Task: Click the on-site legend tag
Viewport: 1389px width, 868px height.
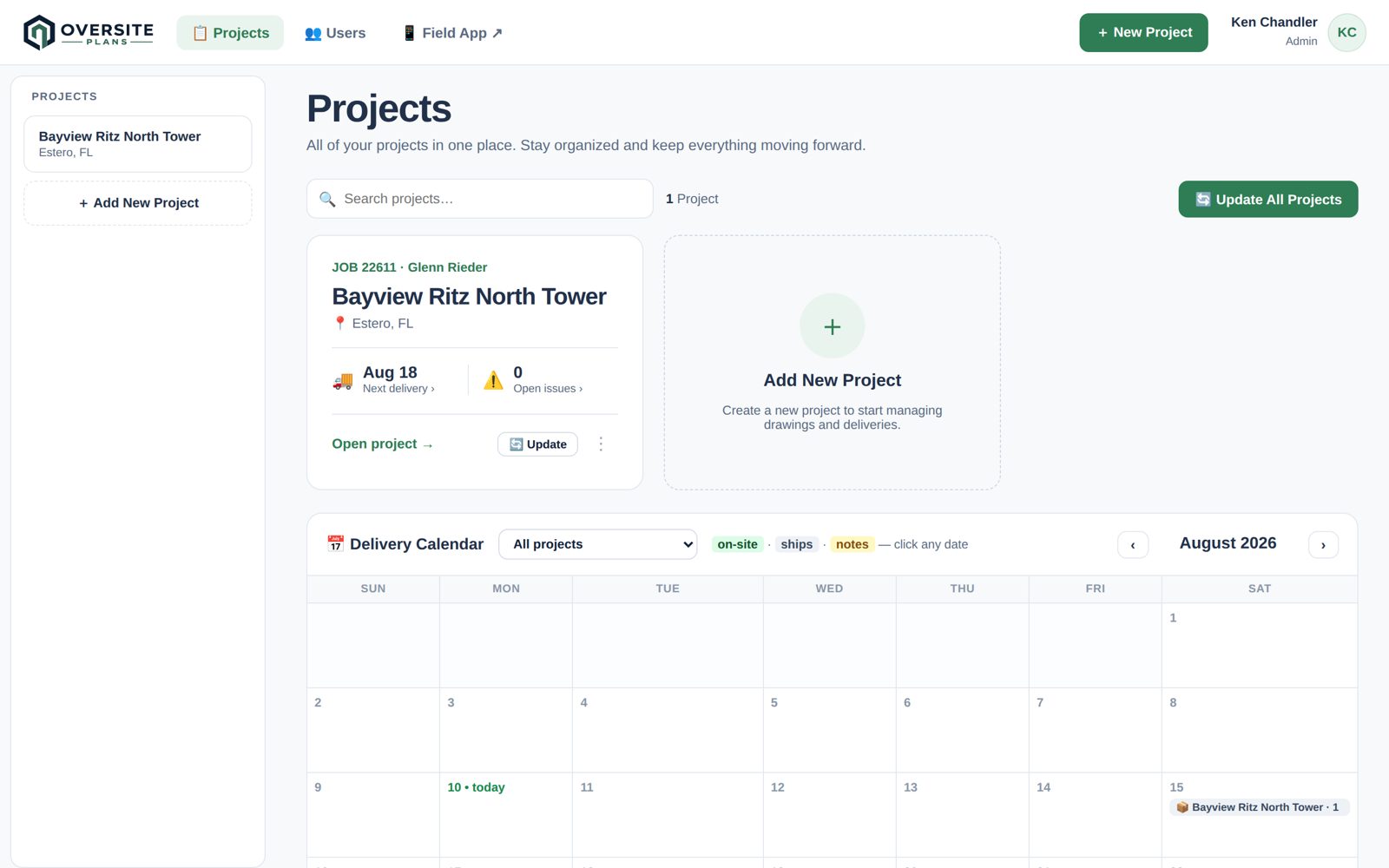Action: click(737, 544)
